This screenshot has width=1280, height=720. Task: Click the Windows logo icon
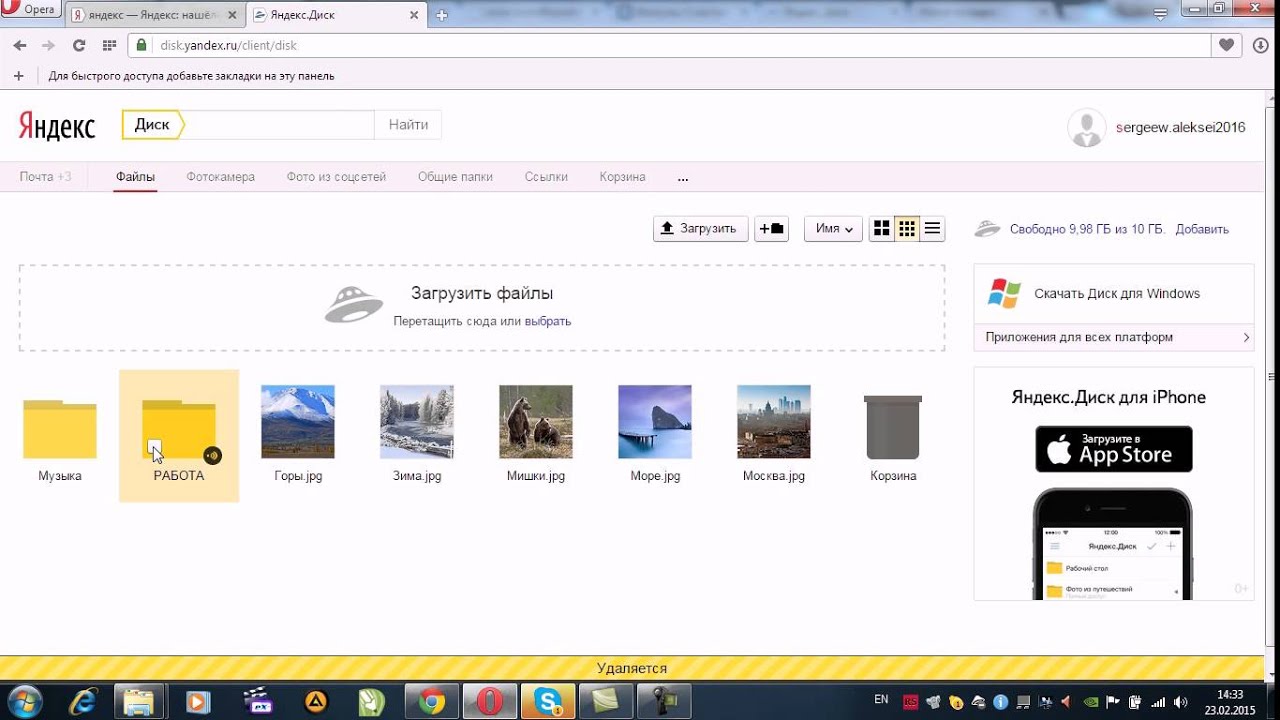click(1004, 293)
